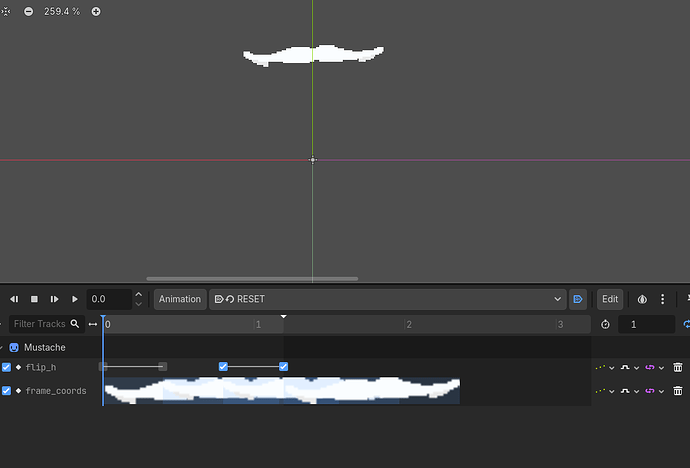The image size is (690, 468).
Task: Click the animation end marker triangle
Action: [284, 317]
